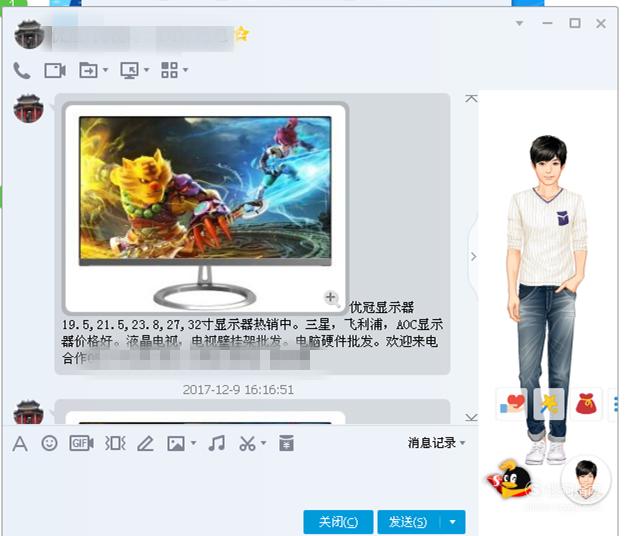Viewport: 625px width, 536px height.
Task: Expand remote desktop options arrow
Action: 147,70
